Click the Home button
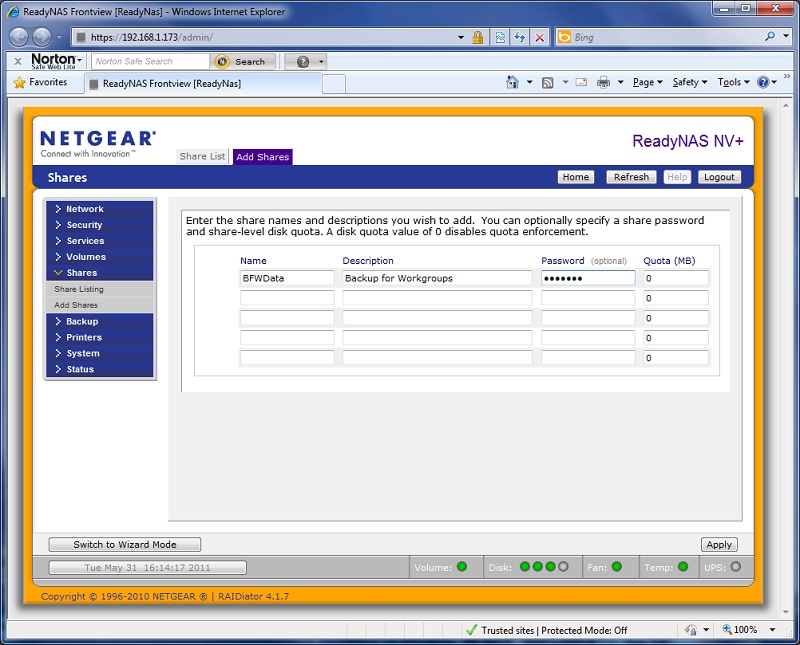The image size is (800, 645). 576,177
